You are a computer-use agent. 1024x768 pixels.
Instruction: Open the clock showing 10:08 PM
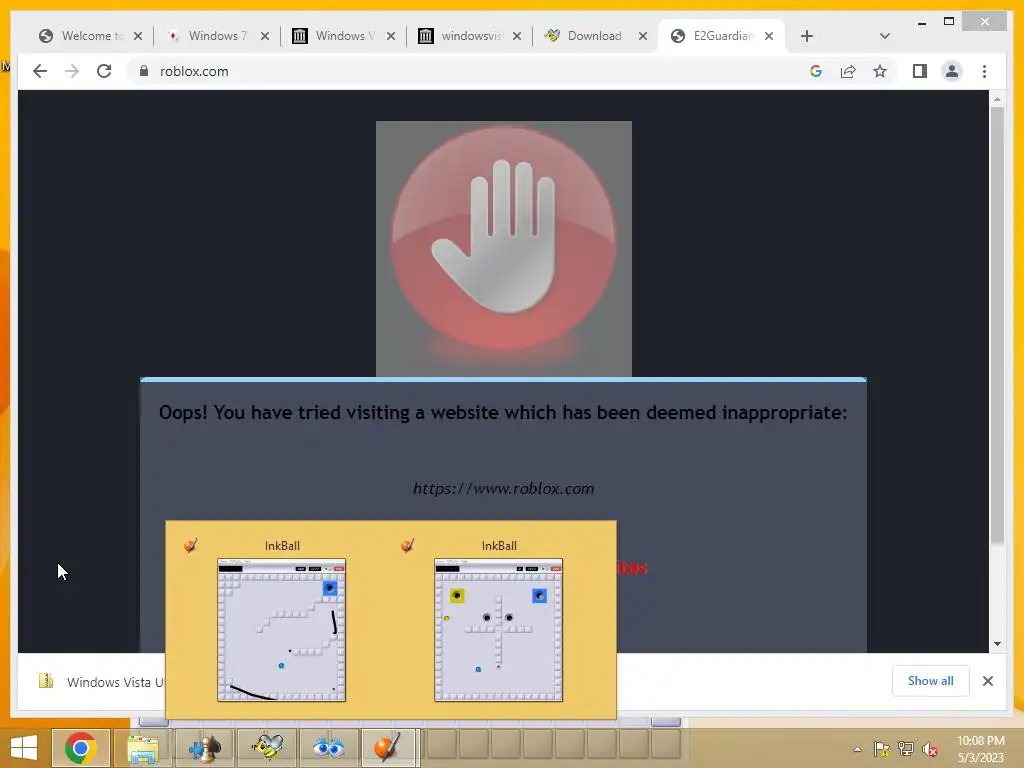point(980,749)
